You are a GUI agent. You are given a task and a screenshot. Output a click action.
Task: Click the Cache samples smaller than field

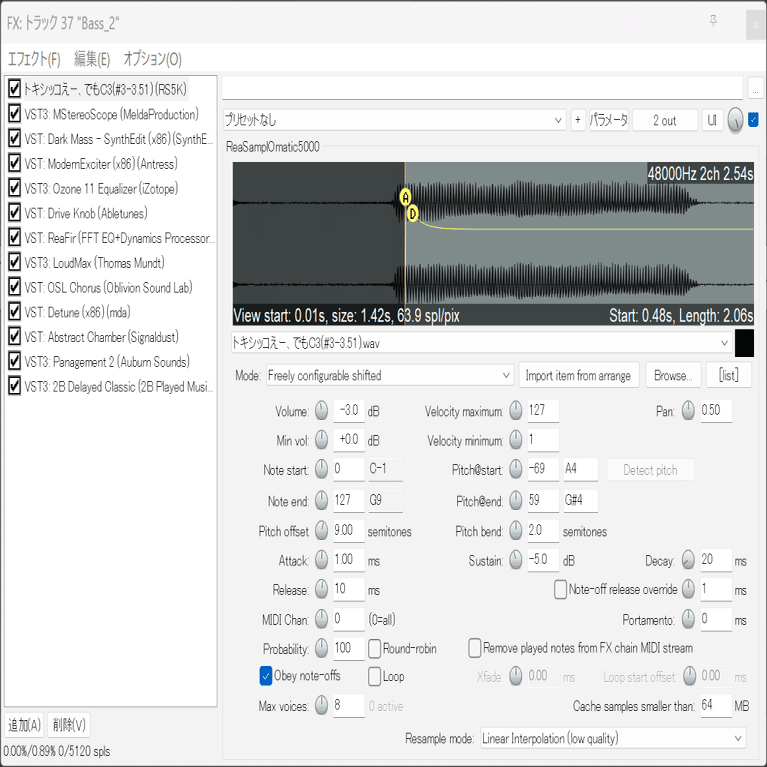click(716, 705)
